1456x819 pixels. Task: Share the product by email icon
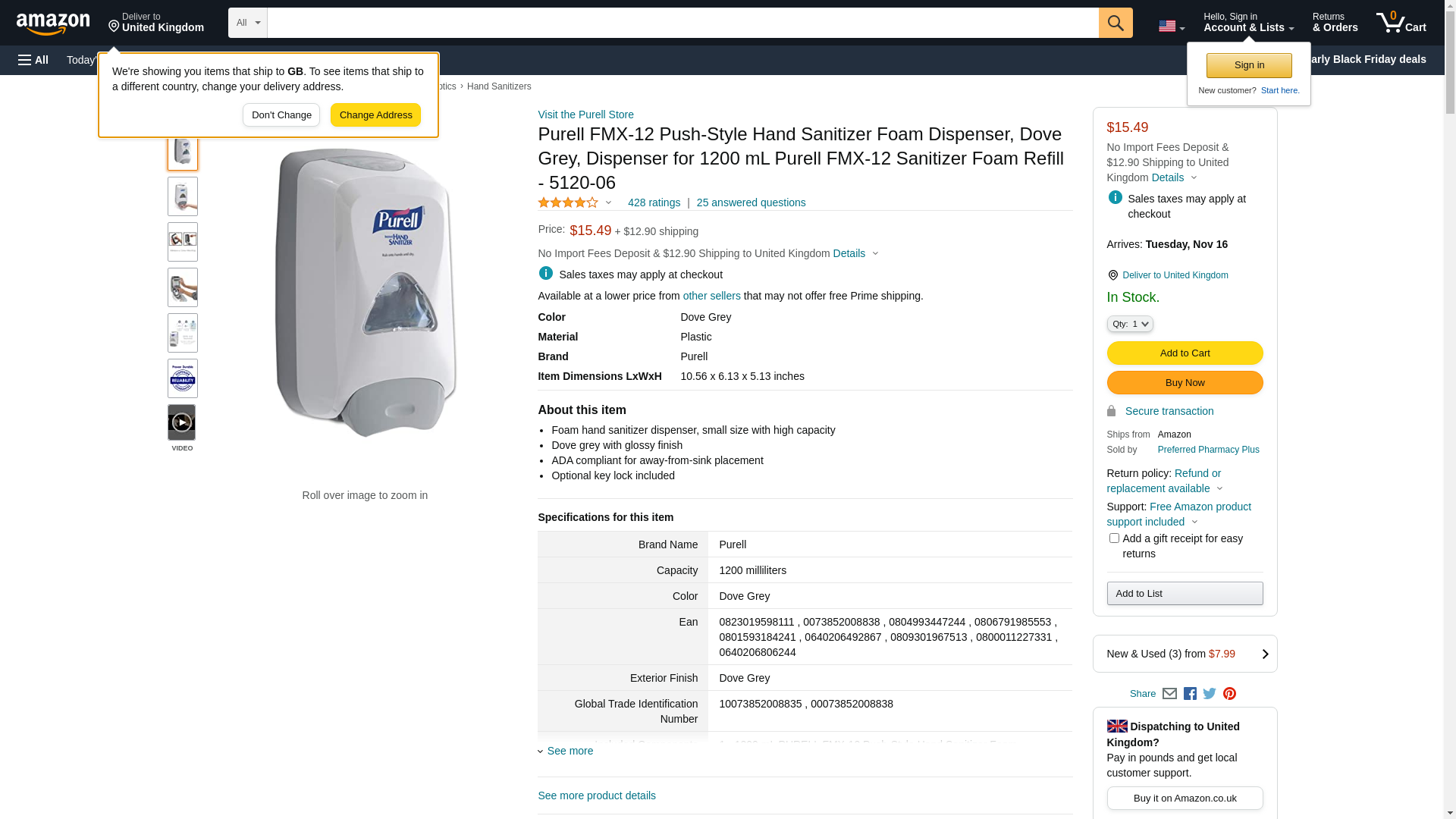pos(1169,694)
